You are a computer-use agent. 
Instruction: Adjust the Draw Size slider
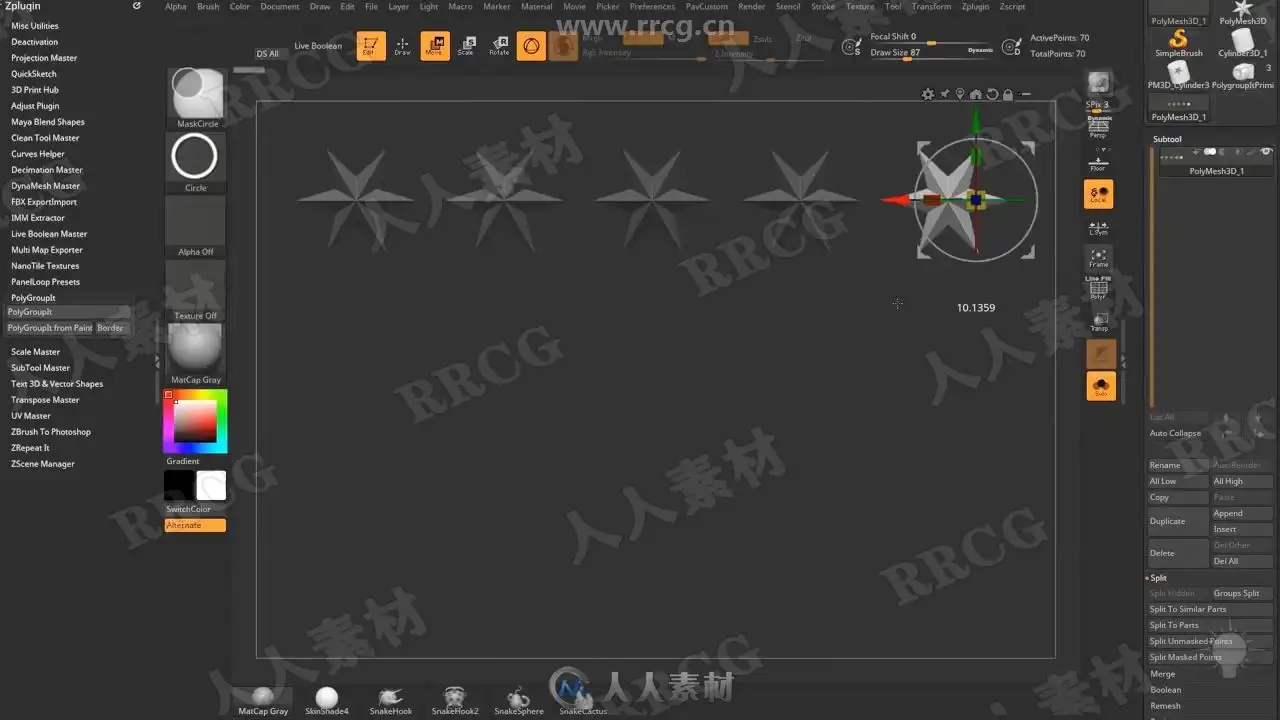[x=932, y=53]
